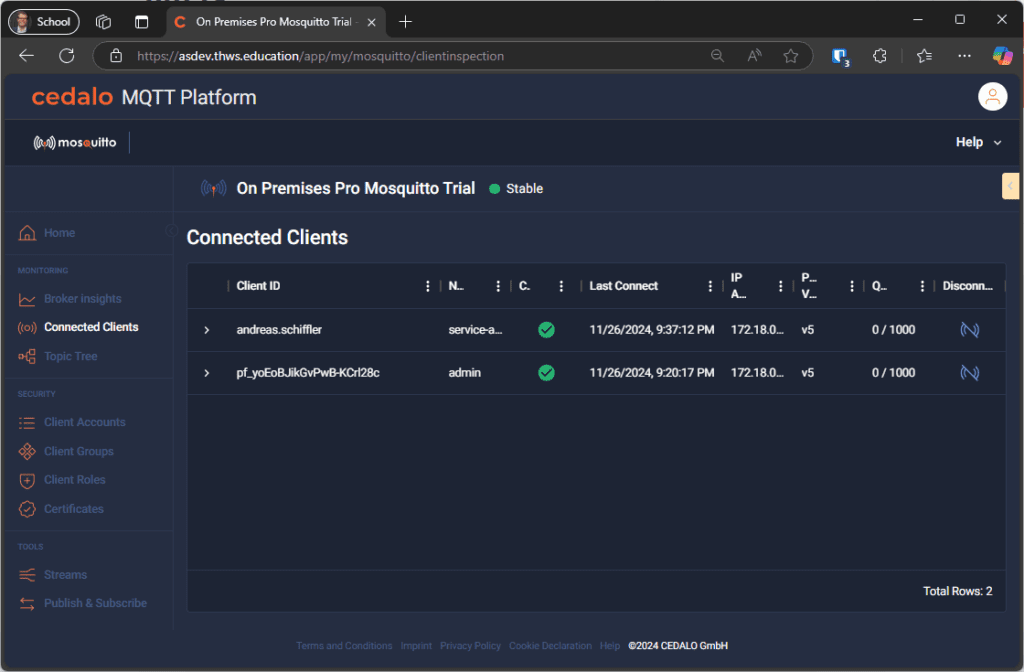Image resolution: width=1024 pixels, height=672 pixels.
Task: Open the Privacy Policy link
Action: pos(470,645)
